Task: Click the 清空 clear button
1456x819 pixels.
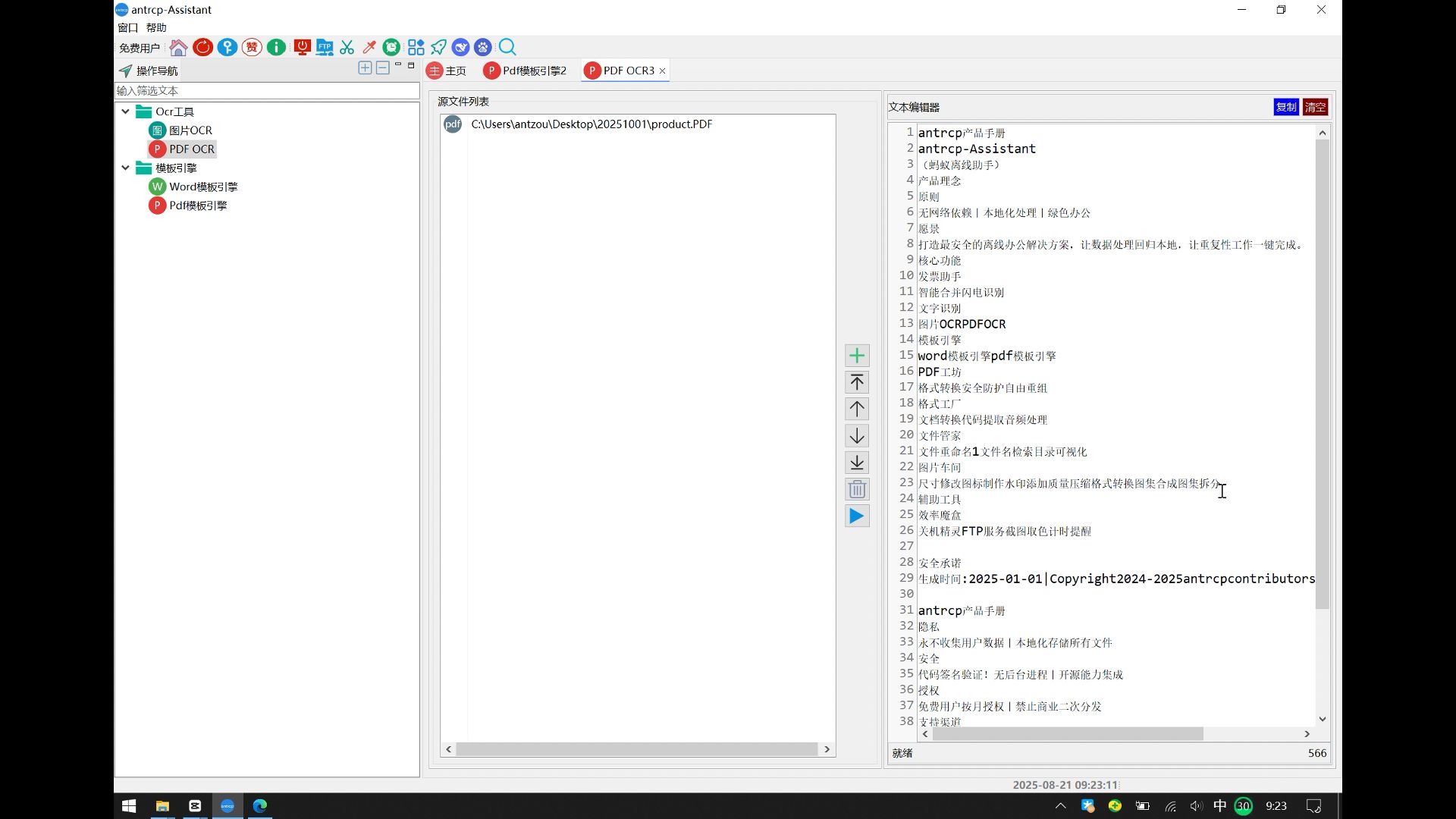Action: [1316, 107]
